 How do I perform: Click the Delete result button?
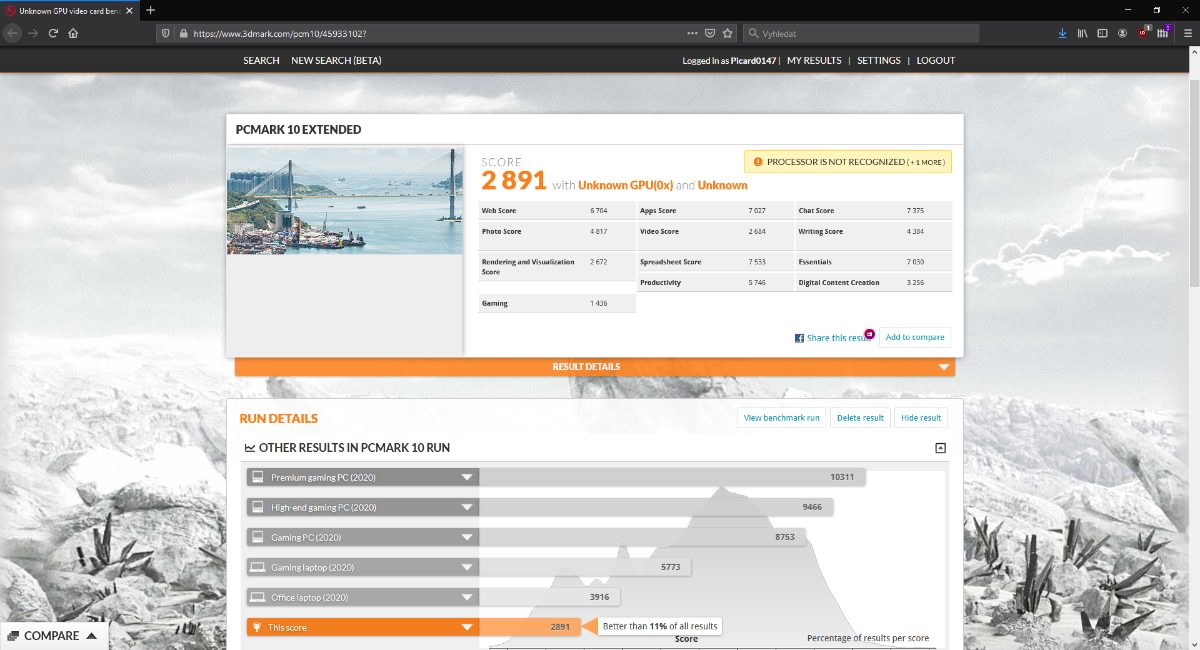pyautogui.click(x=860, y=418)
